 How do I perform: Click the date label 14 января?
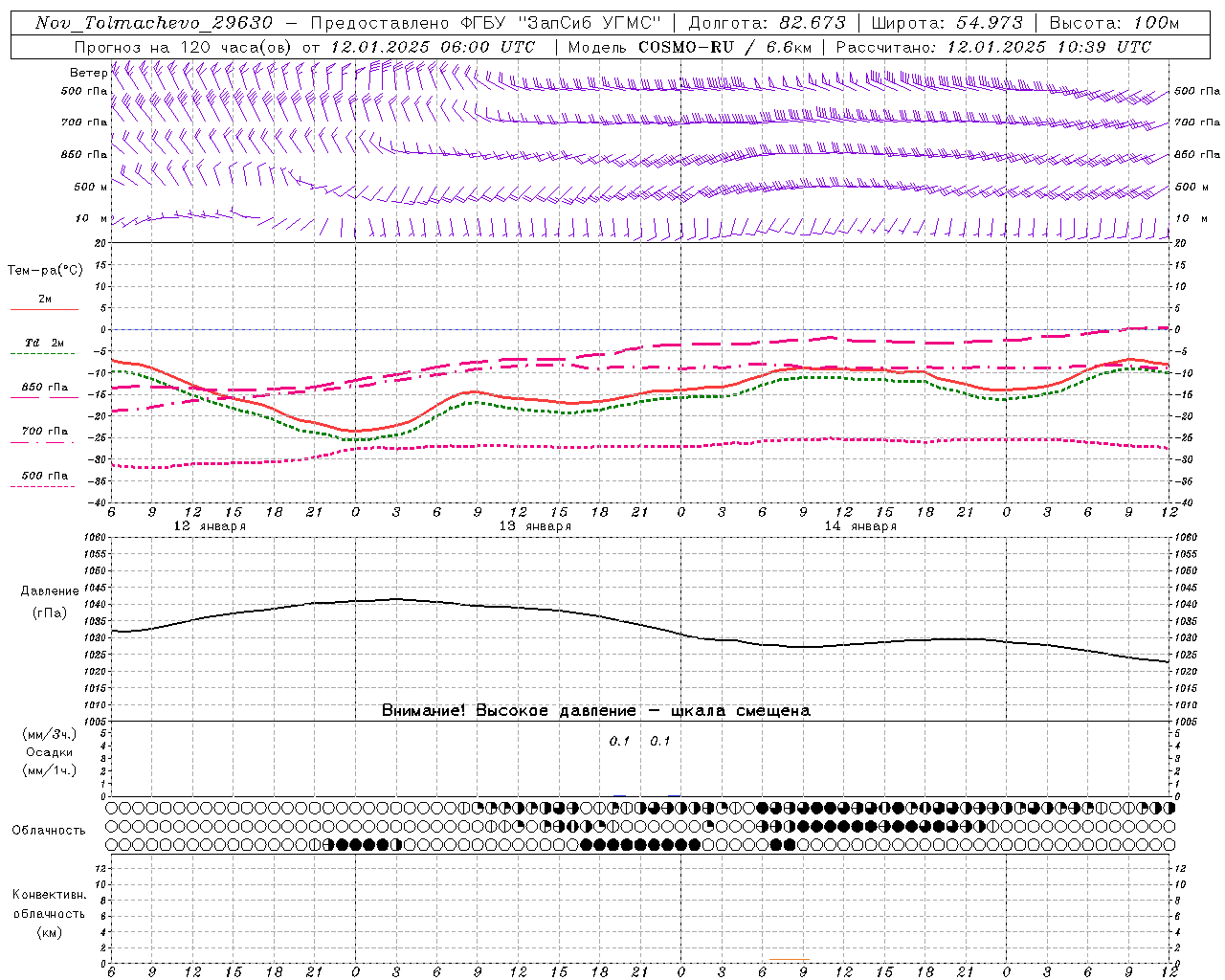pos(860,526)
